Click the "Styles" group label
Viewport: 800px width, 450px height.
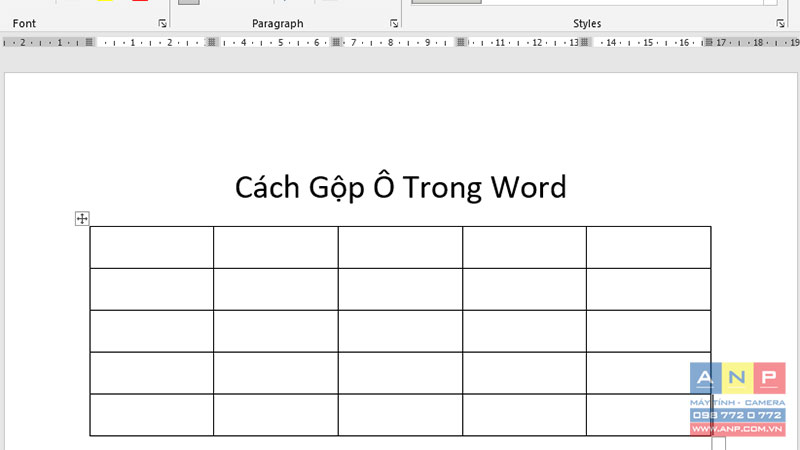[587, 23]
